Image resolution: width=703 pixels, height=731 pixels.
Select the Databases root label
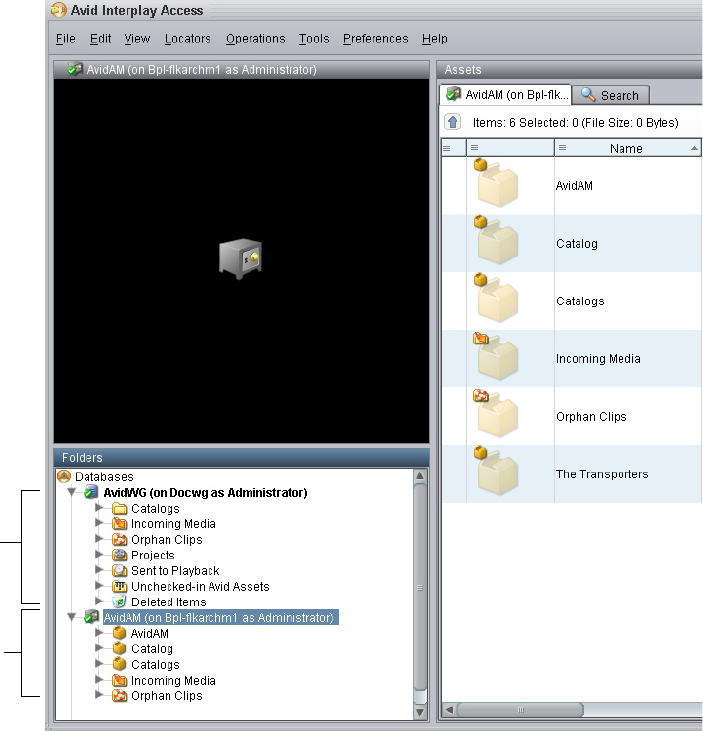click(x=104, y=476)
